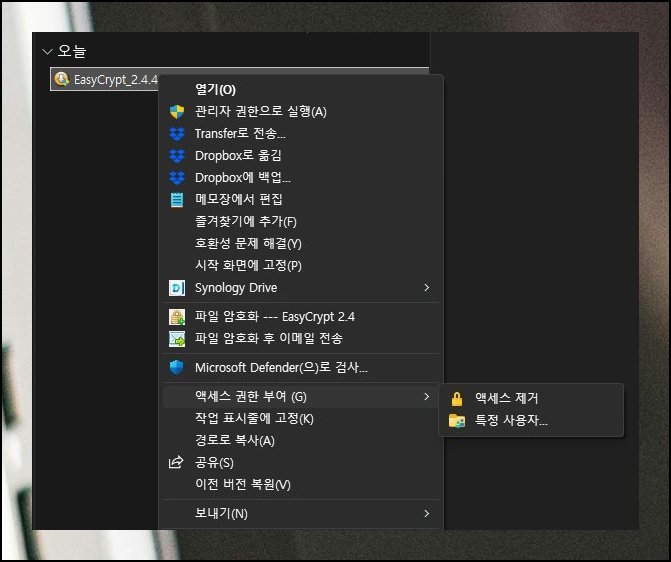Open 액세스 권한 부여 (G) item
Viewport: 671px width, 562px height.
coord(301,396)
